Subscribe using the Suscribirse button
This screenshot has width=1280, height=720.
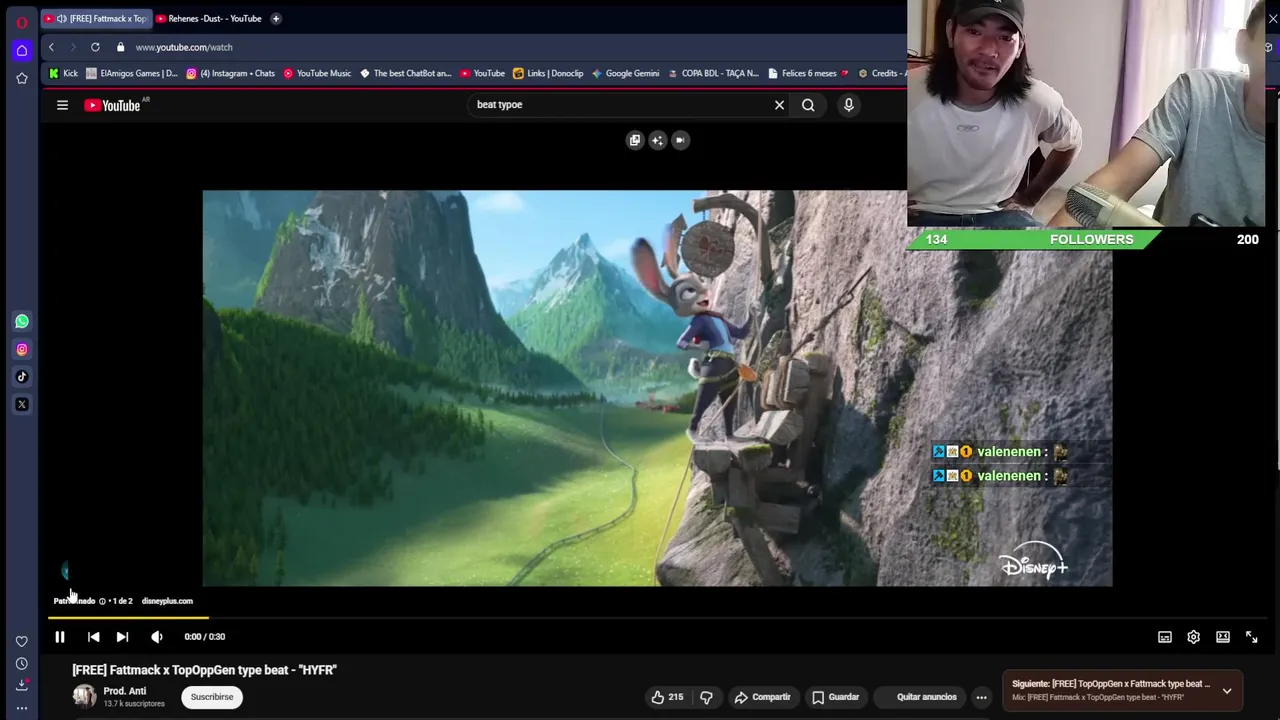[x=212, y=697]
